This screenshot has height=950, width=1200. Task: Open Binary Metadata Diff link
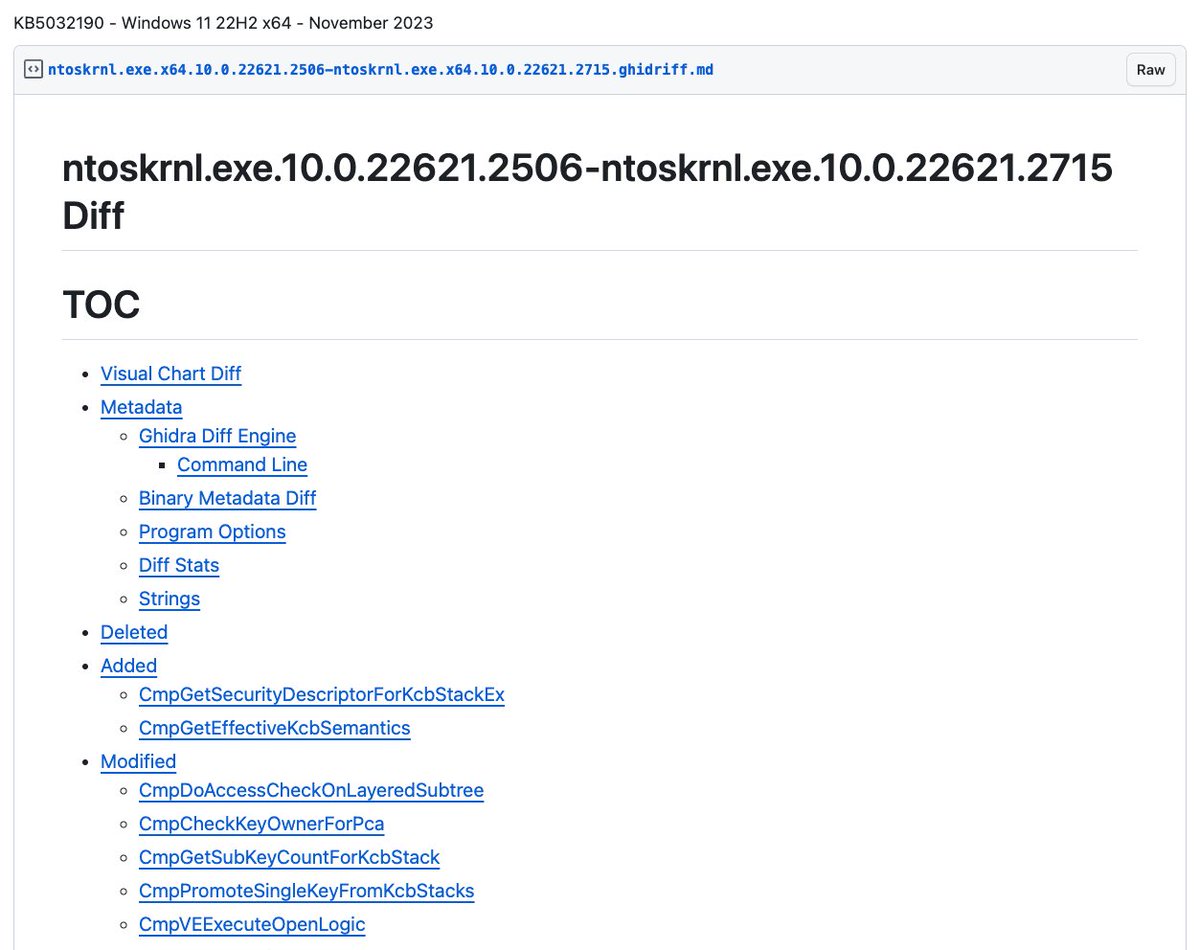click(227, 498)
